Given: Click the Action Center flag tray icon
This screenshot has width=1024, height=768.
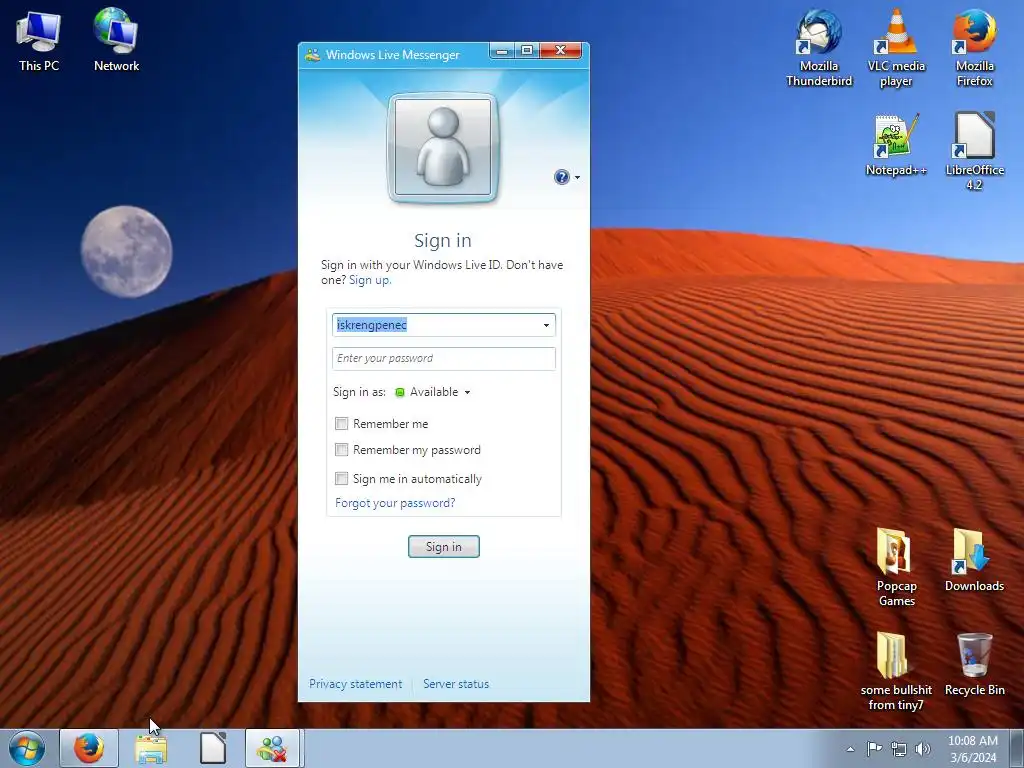Looking at the screenshot, I should 874,748.
